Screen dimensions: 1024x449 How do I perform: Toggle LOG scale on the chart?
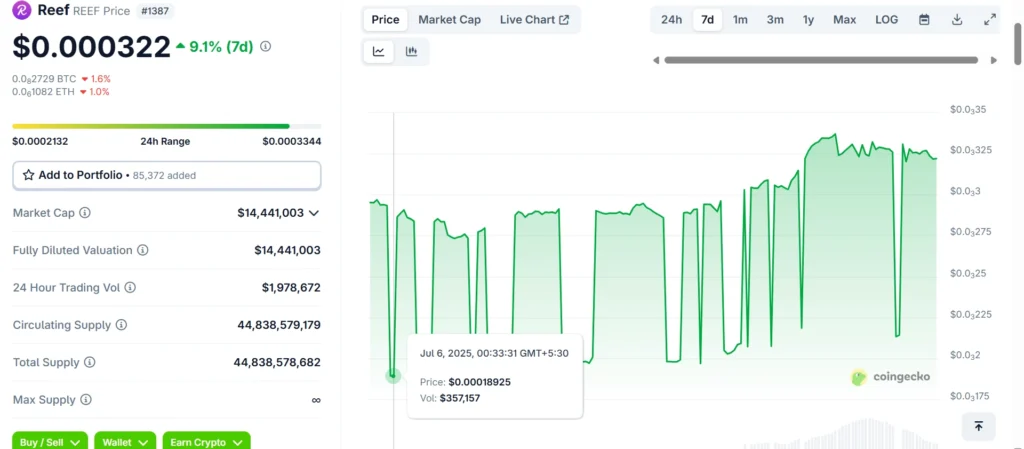(887, 20)
